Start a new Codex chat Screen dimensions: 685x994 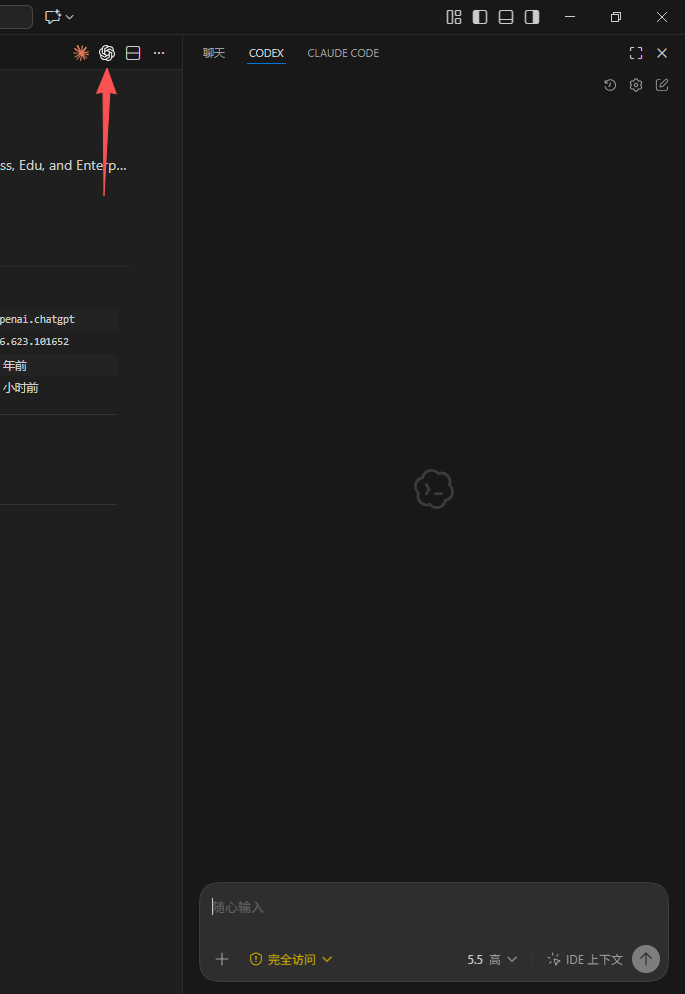(x=662, y=85)
